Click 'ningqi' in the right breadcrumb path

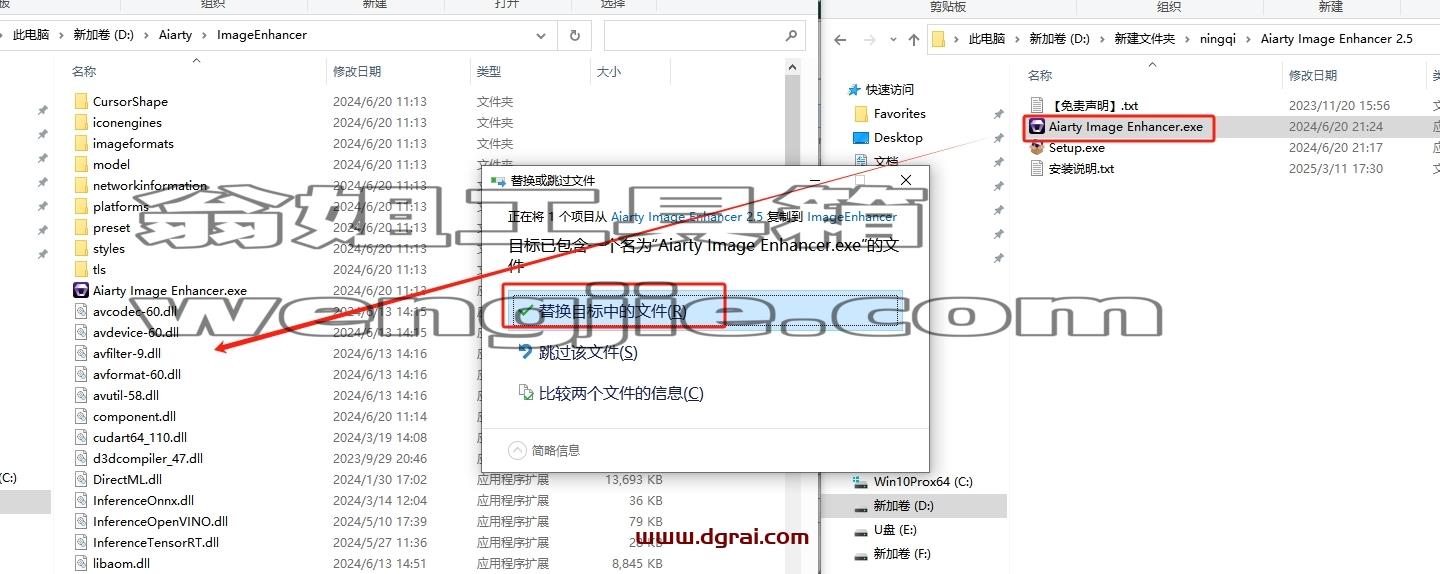1219,39
